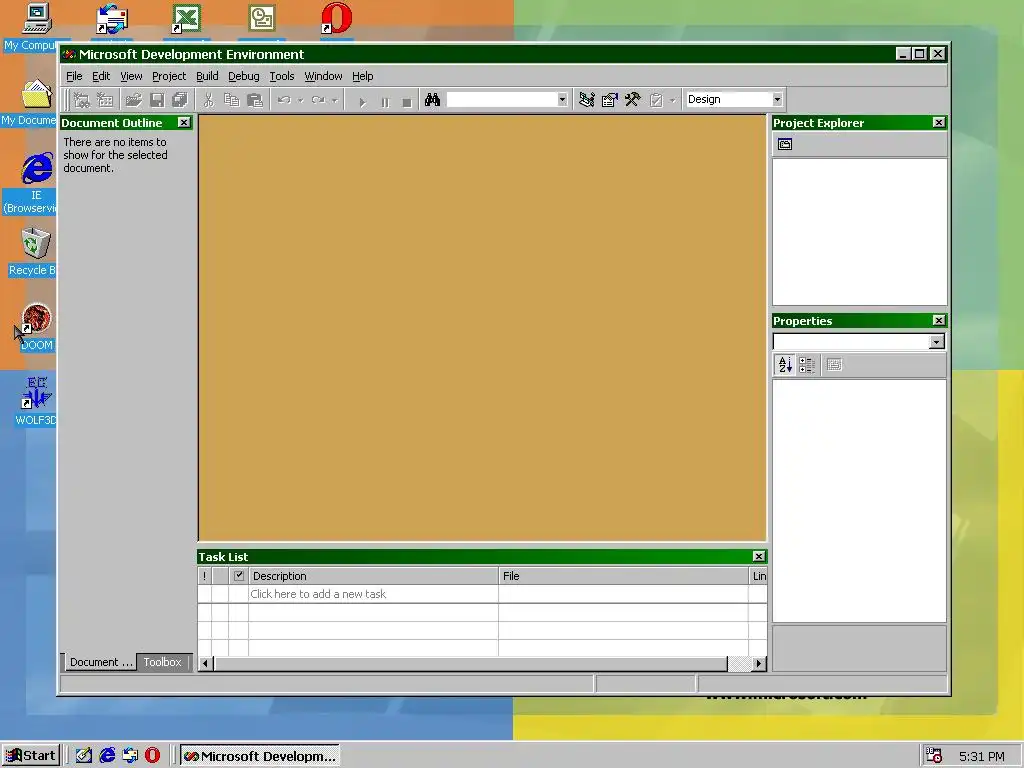Viewport: 1024px width, 768px height.
Task: Click the checkmark column header in Task List
Action: point(238,576)
